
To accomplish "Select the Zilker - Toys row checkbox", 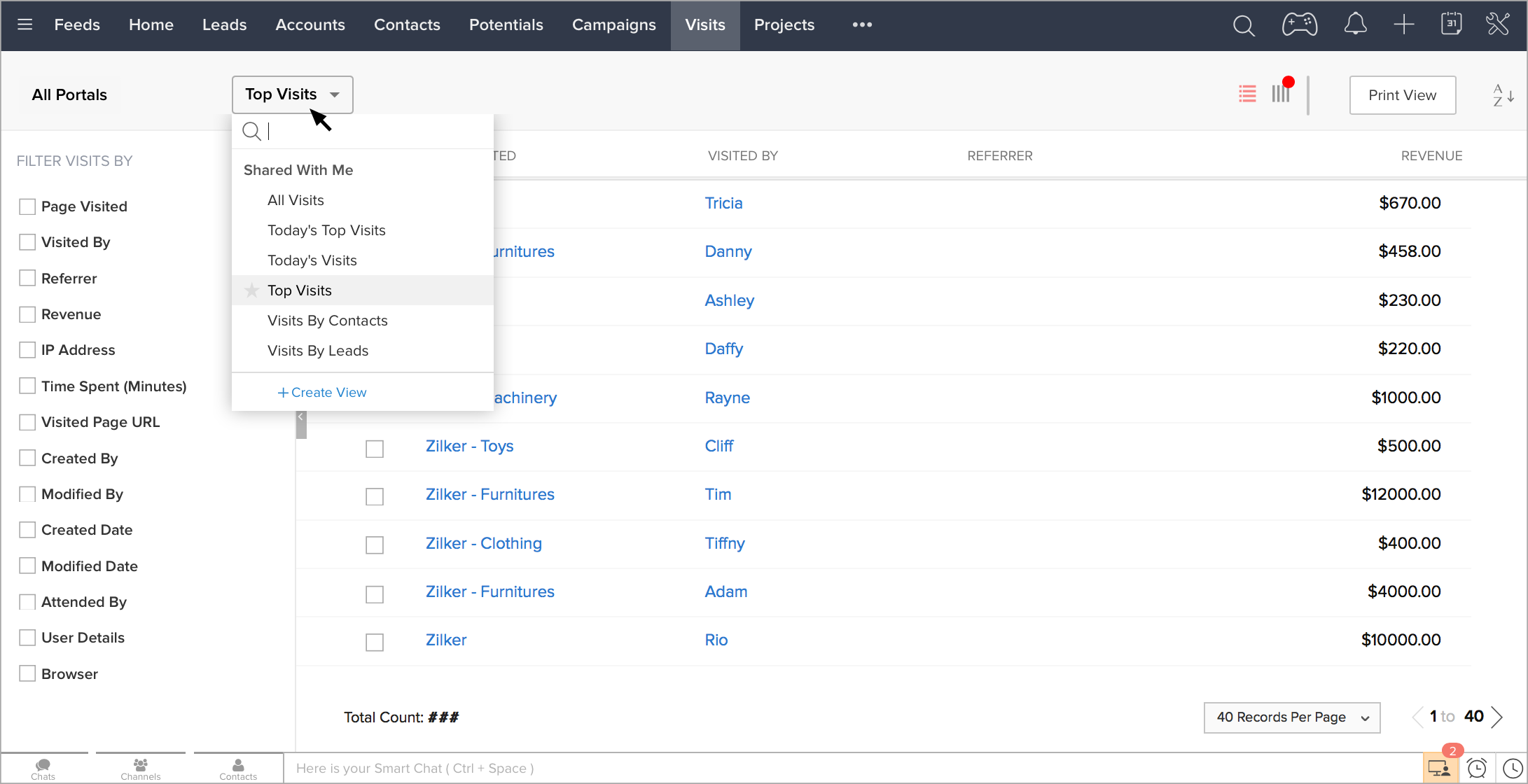I will (375, 448).
